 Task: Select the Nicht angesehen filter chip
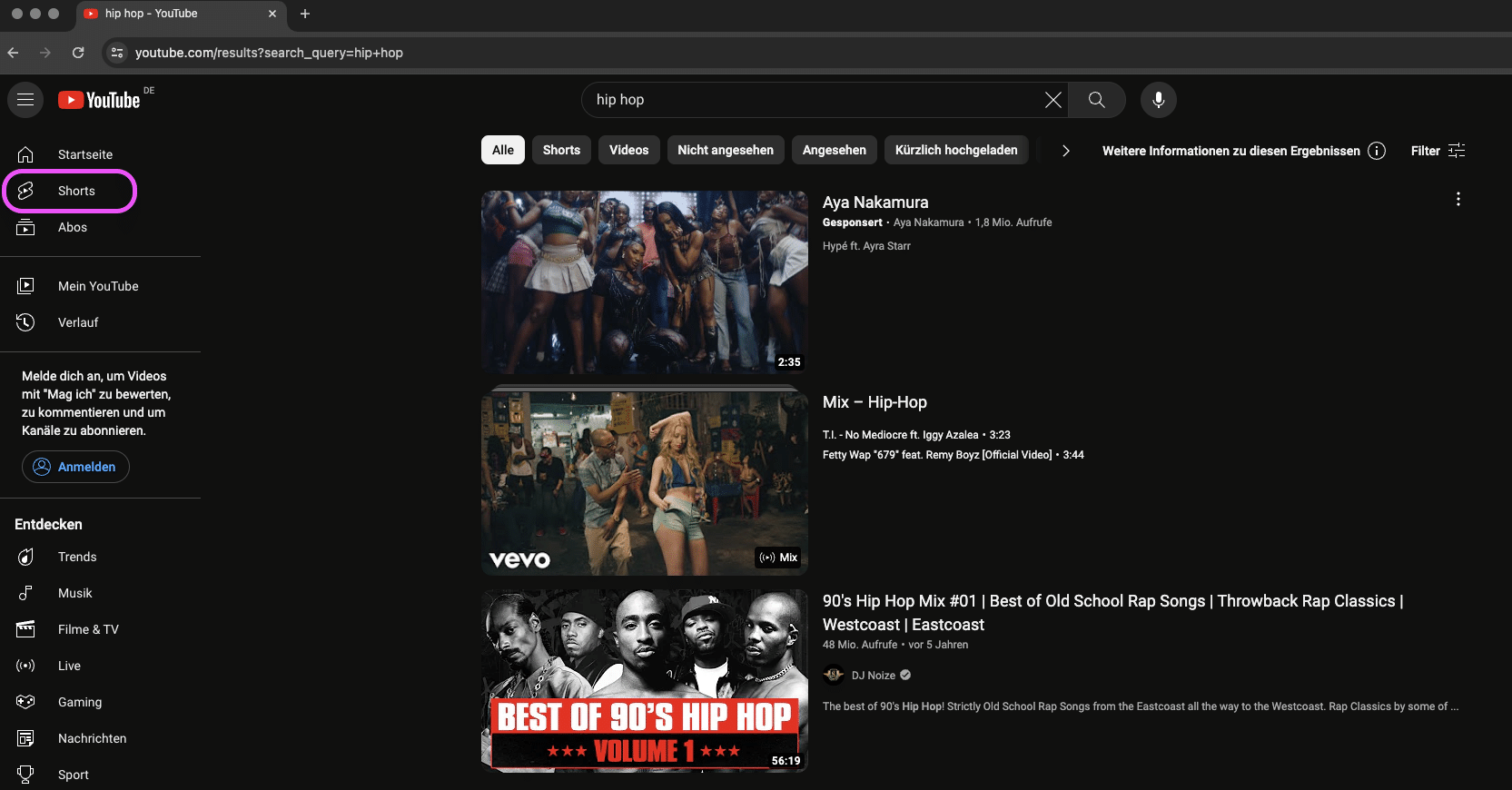coord(726,150)
